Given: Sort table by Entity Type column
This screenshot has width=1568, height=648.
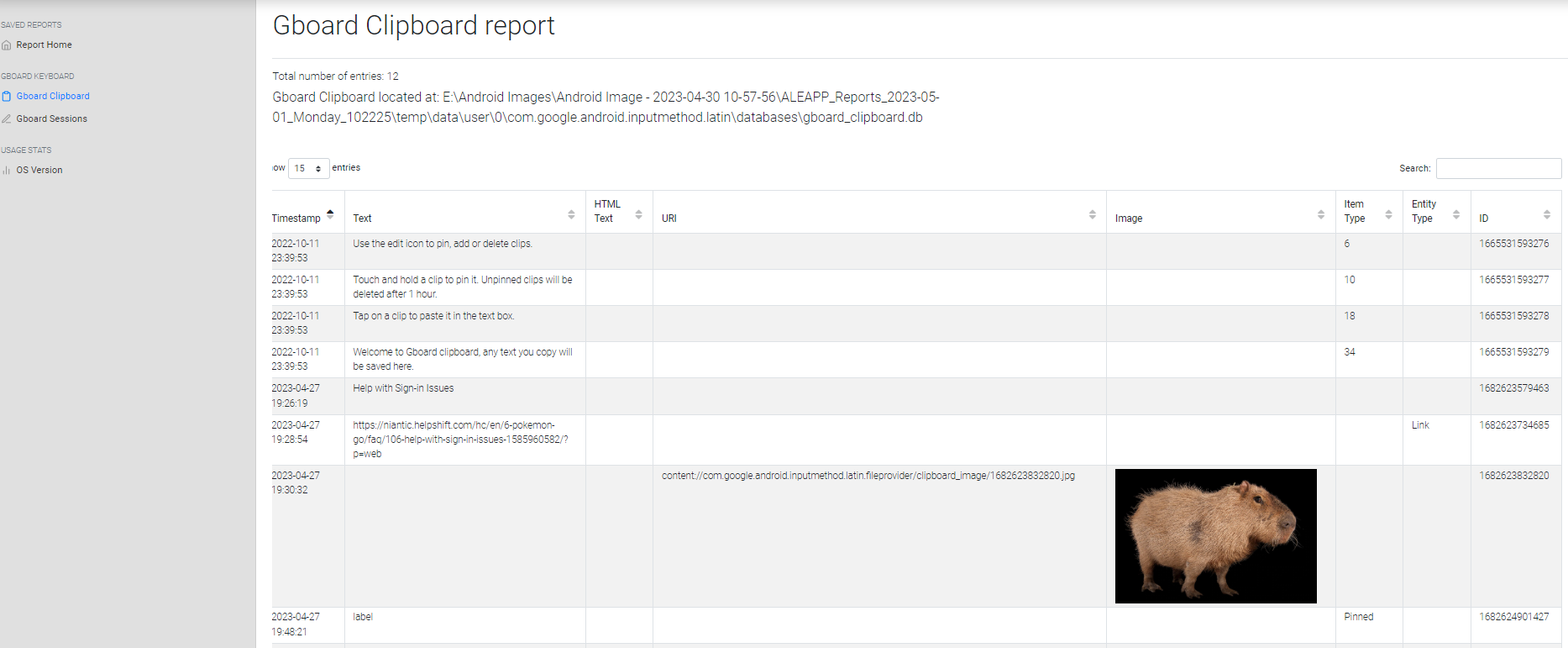Looking at the screenshot, I should 1436,212.
